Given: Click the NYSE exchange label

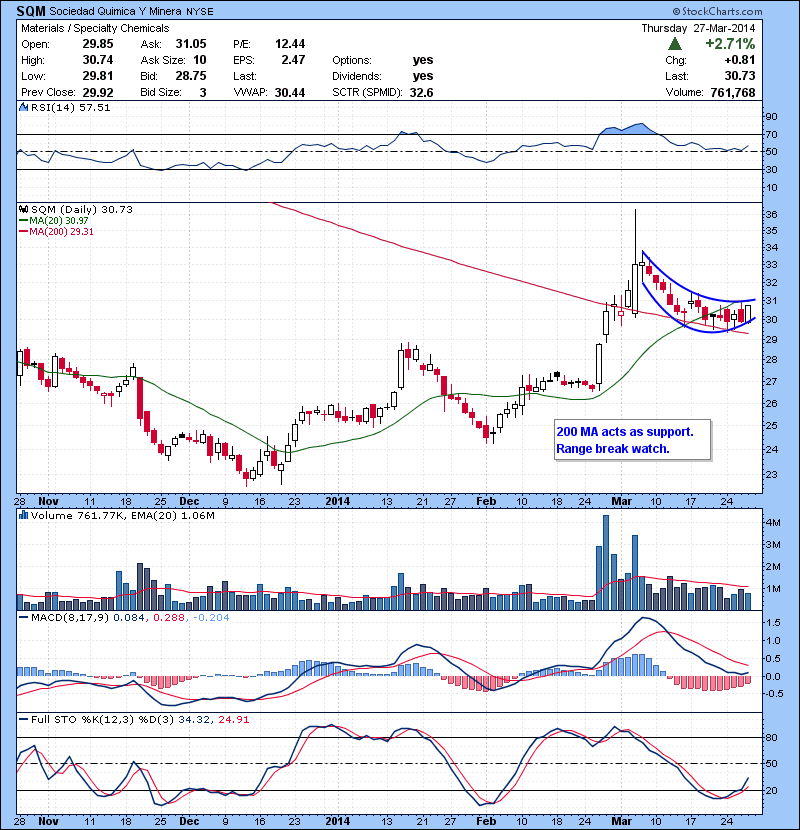Looking at the screenshot, I should point(200,11).
